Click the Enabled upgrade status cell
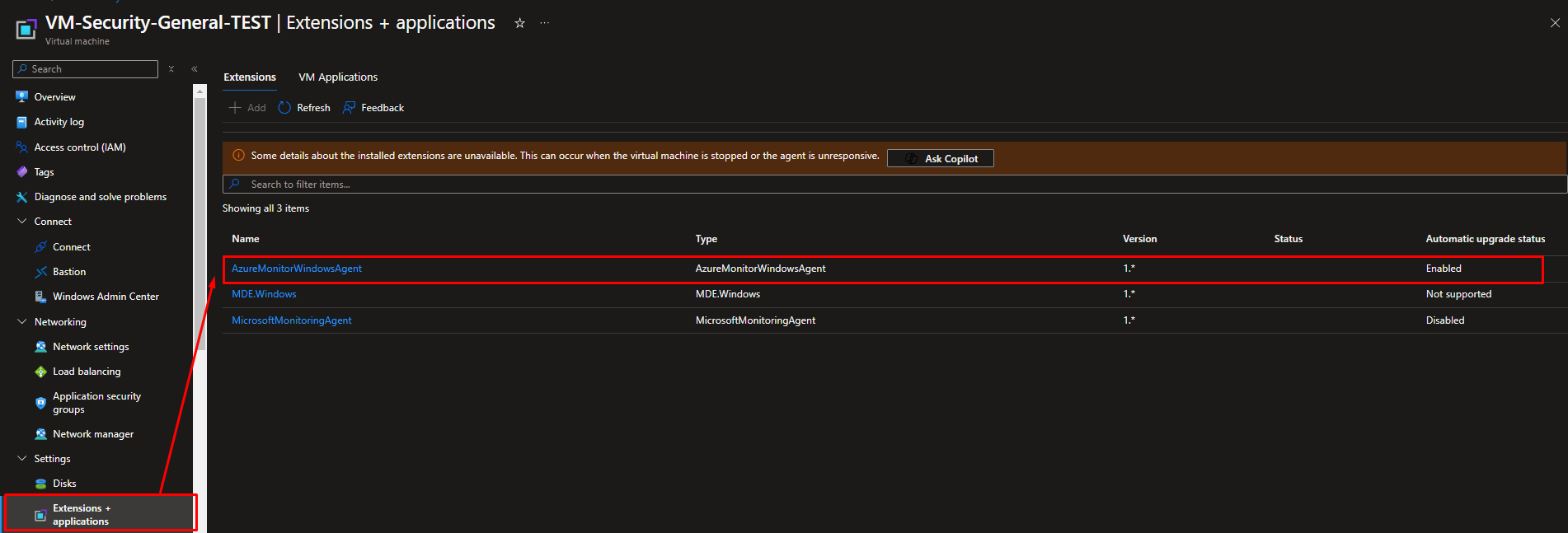Screen dimensions: 1568x533 coord(1444,269)
